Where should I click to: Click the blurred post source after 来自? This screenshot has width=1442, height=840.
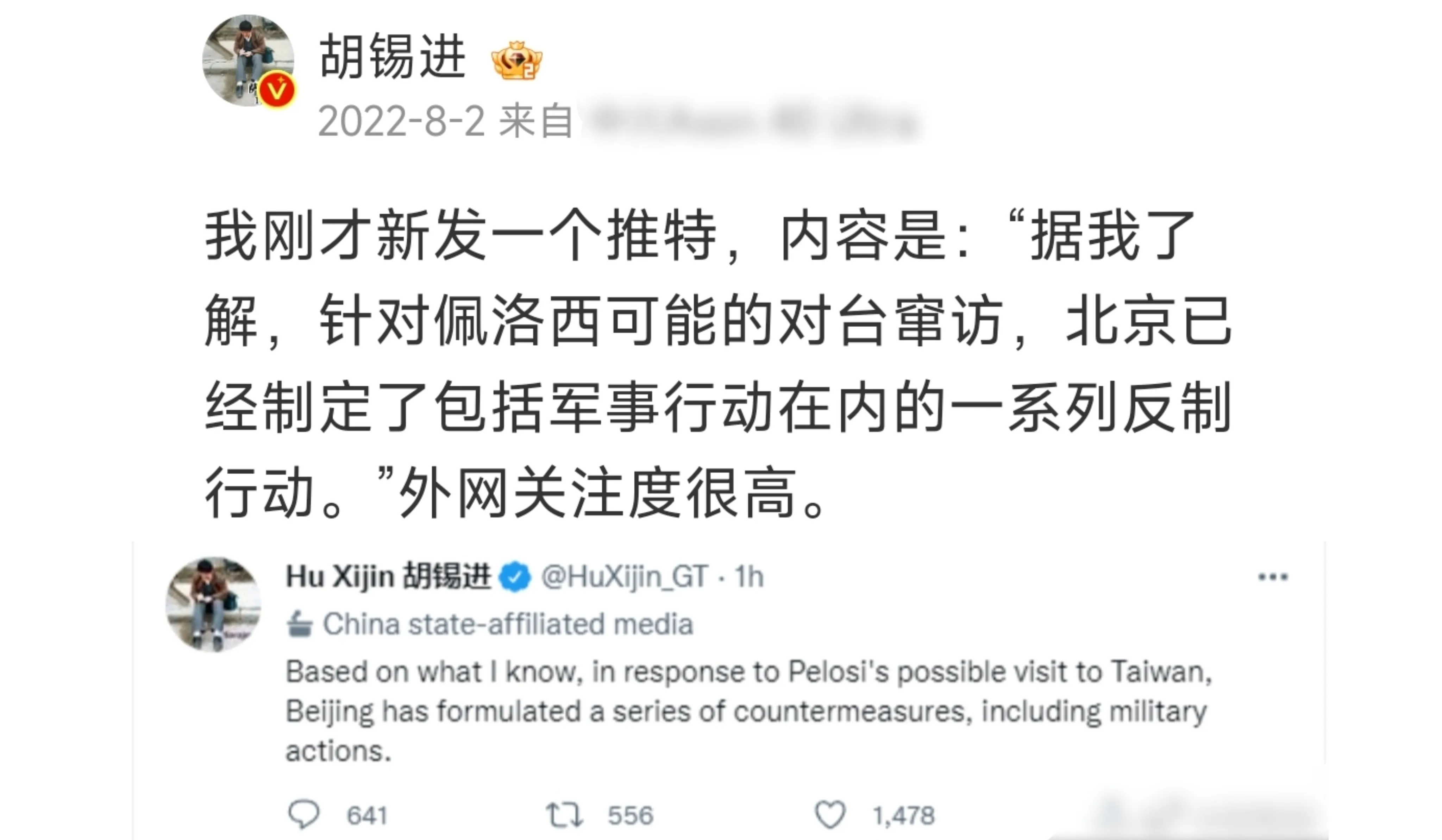(x=750, y=122)
